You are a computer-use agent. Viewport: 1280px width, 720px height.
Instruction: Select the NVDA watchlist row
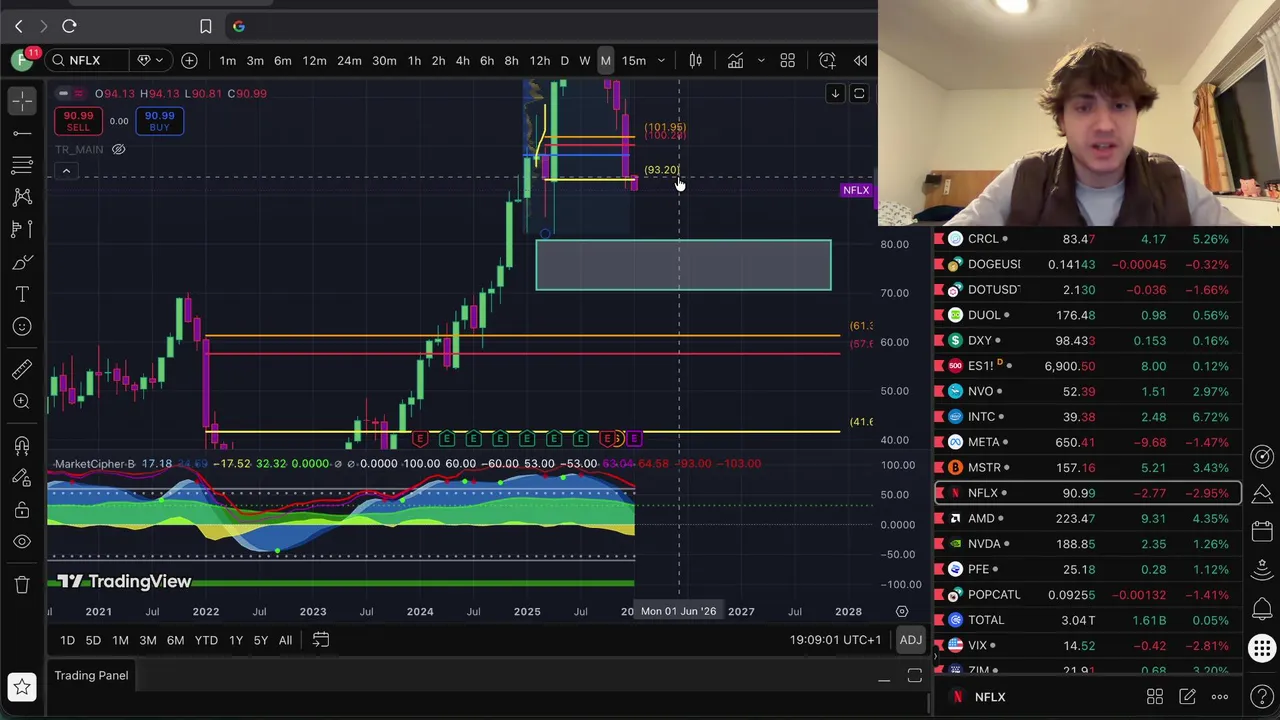click(x=1088, y=544)
